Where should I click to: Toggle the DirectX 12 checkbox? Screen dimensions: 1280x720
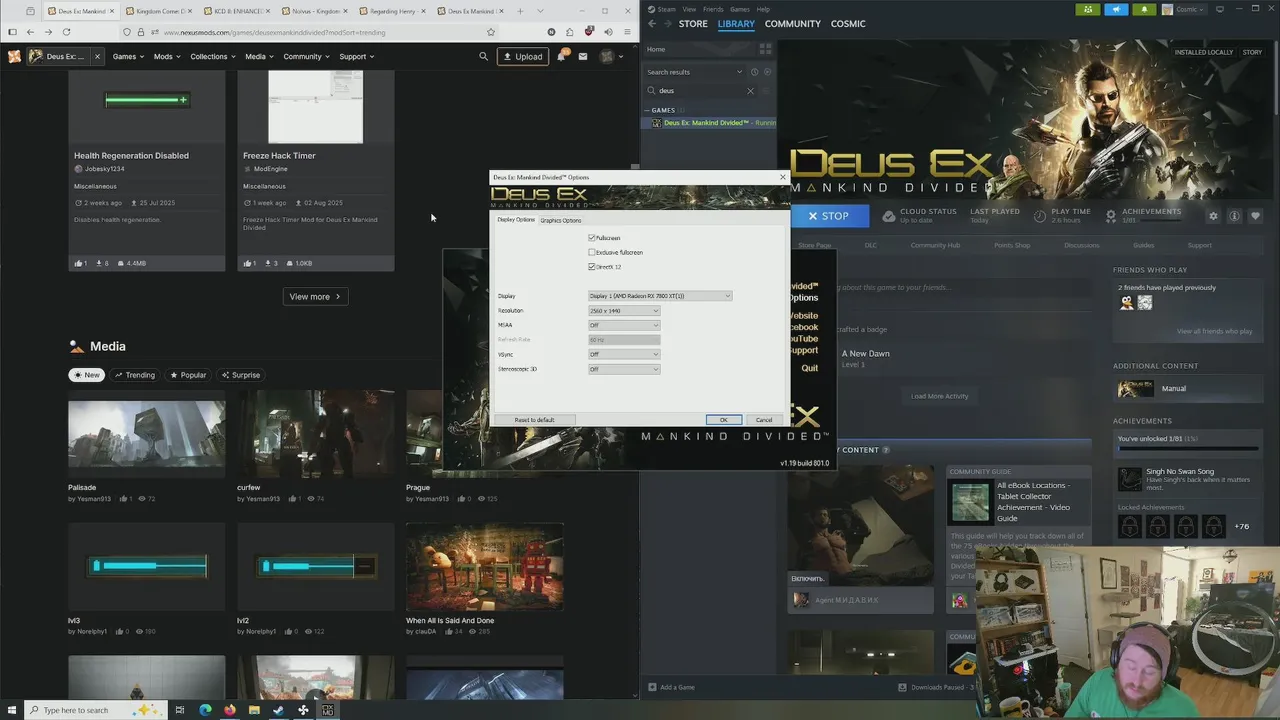[x=592, y=267]
